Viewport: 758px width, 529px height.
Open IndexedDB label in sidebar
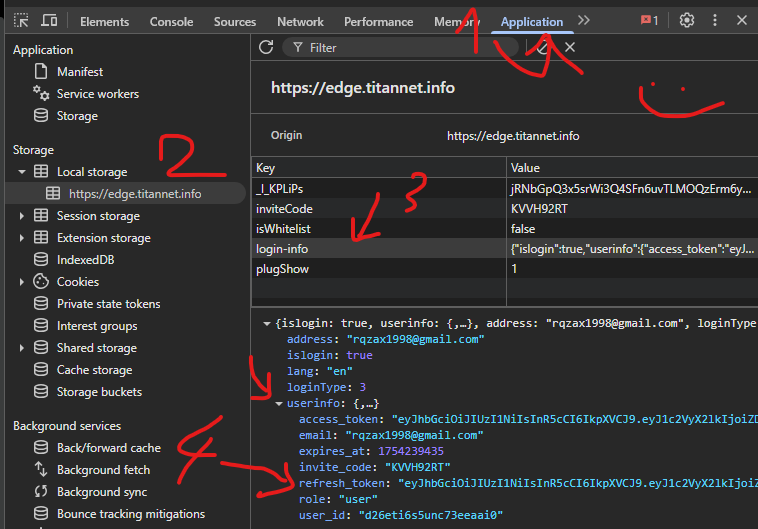(x=86, y=260)
